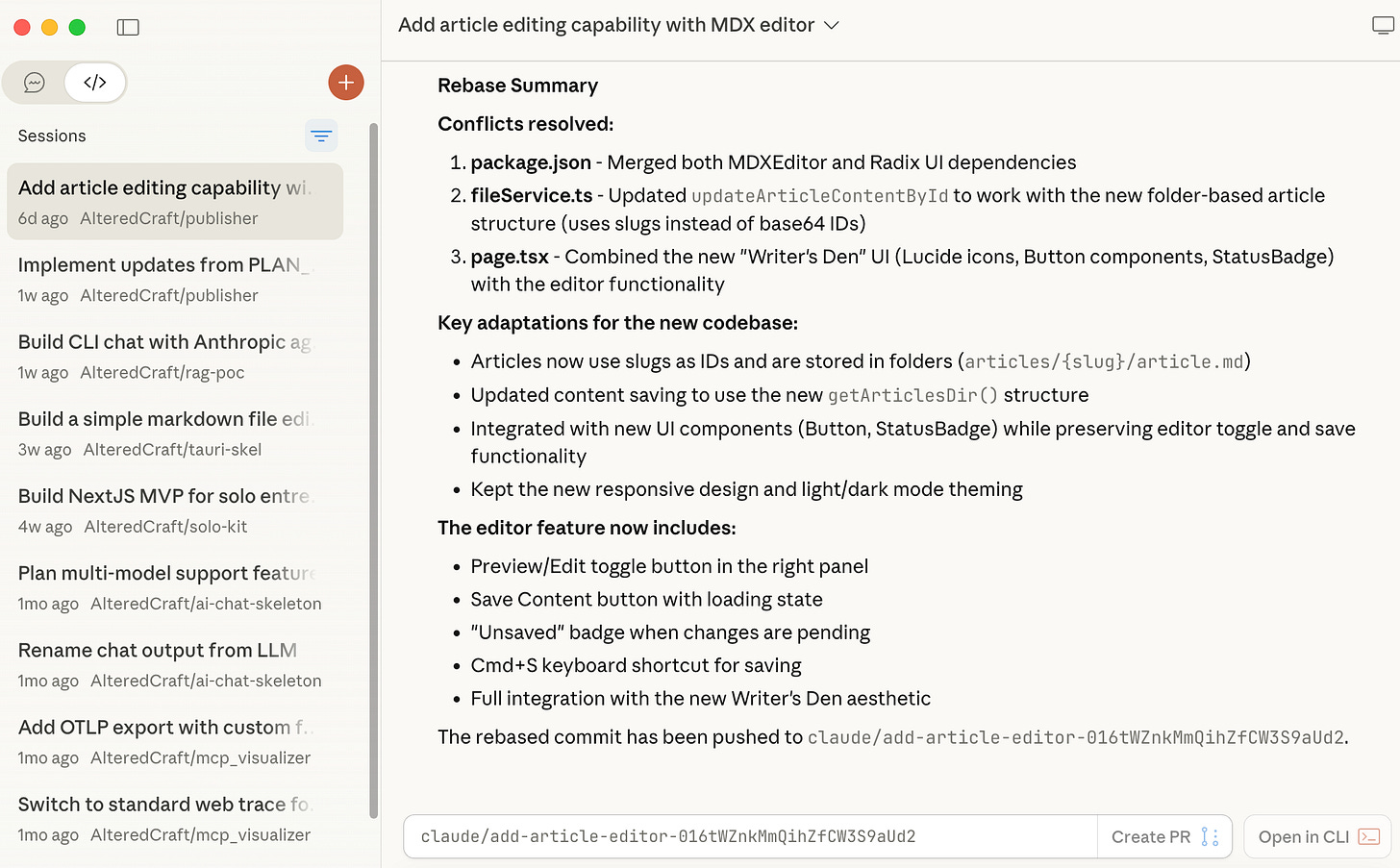
Task: Click the getArticlesDir() code text
Action: [x=912, y=395]
